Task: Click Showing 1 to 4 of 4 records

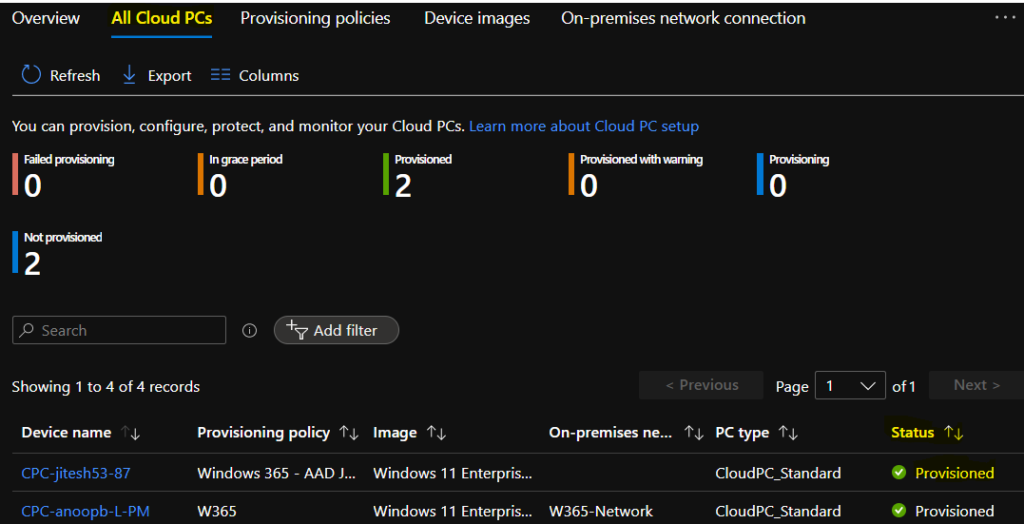Action: point(106,387)
